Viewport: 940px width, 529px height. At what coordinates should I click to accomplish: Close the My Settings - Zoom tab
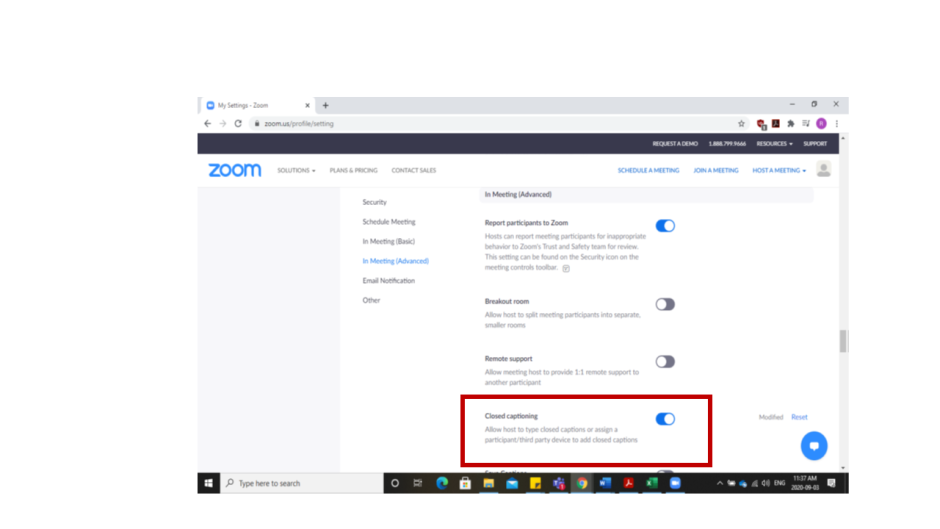308,106
